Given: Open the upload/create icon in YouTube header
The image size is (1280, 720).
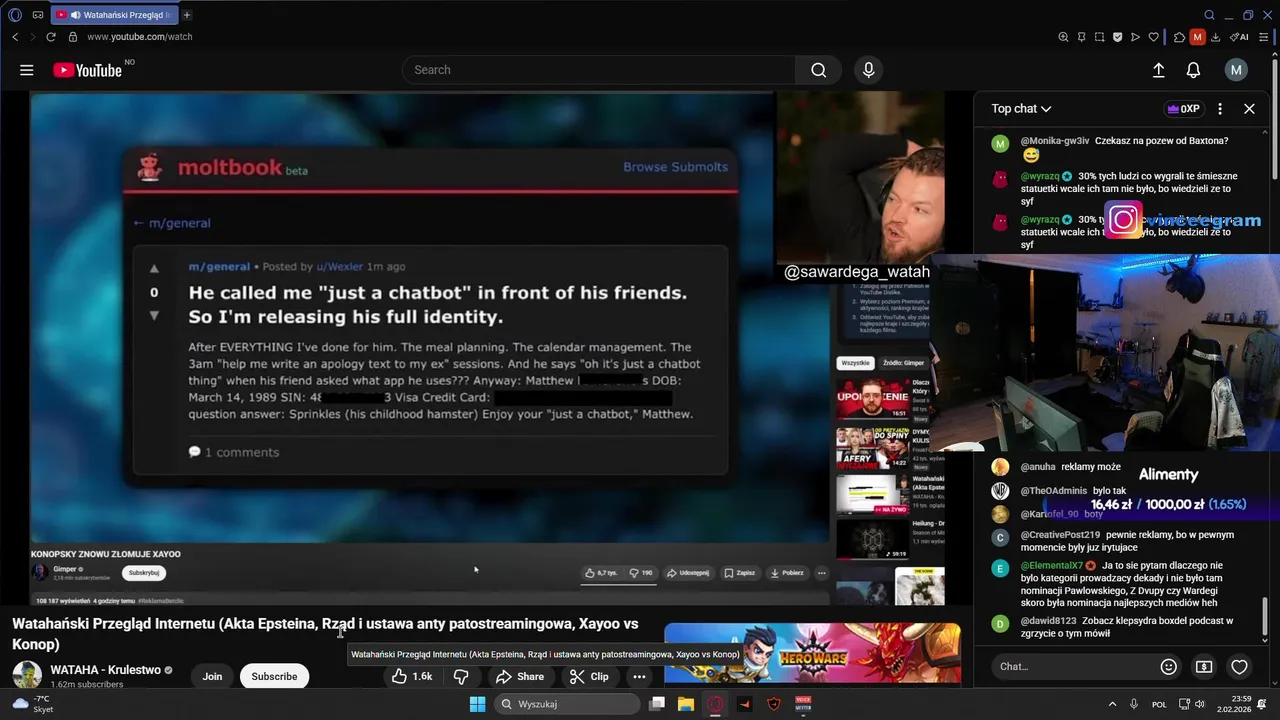Looking at the screenshot, I should [x=1158, y=70].
